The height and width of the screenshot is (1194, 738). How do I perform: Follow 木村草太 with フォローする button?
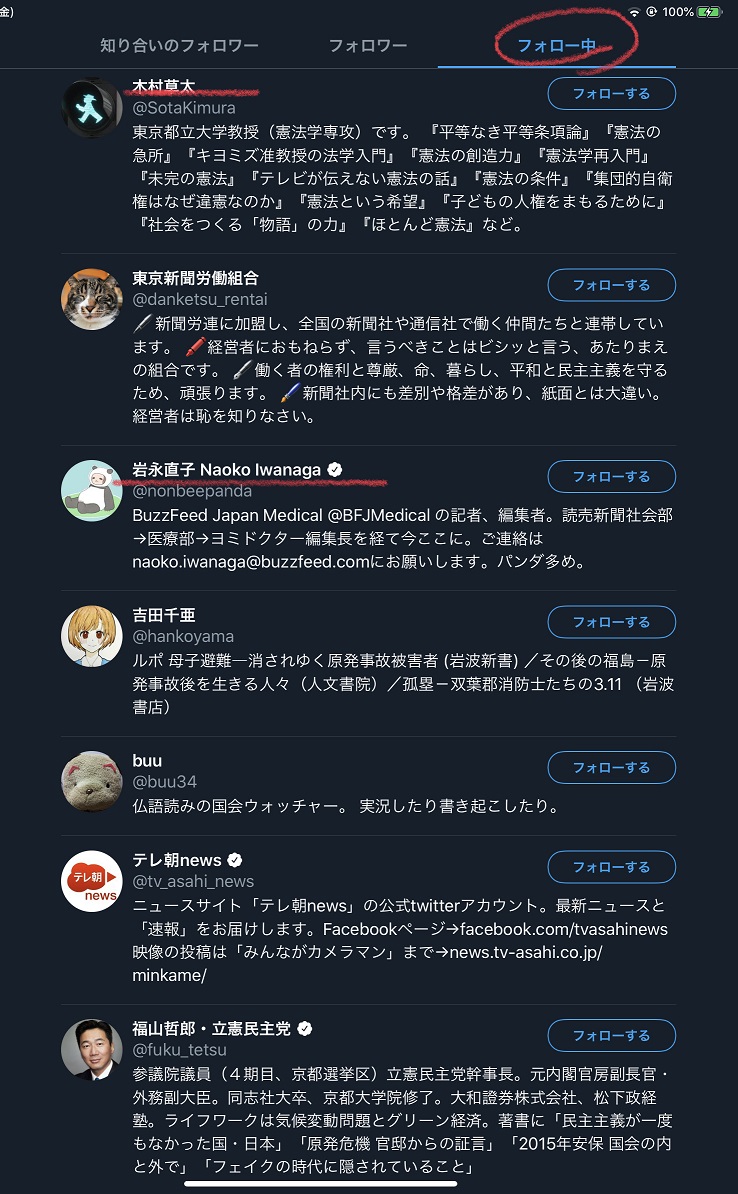tap(612, 94)
